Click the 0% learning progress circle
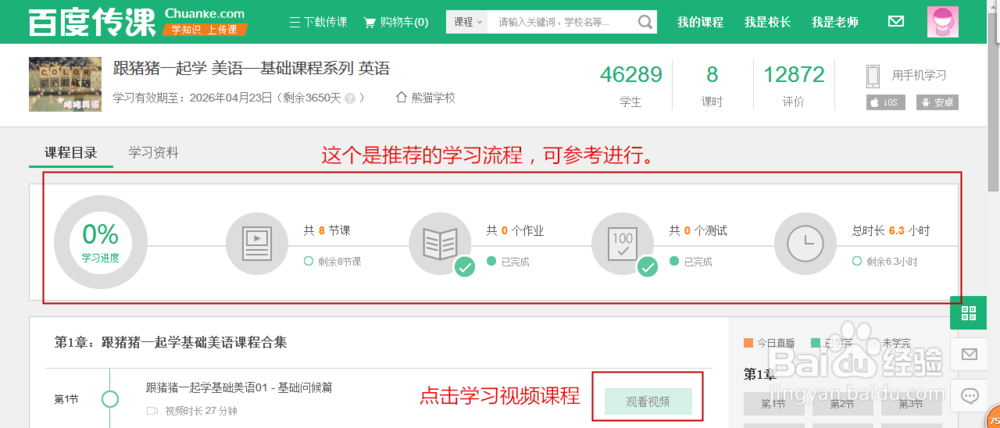The width and height of the screenshot is (1000, 428). pos(100,242)
